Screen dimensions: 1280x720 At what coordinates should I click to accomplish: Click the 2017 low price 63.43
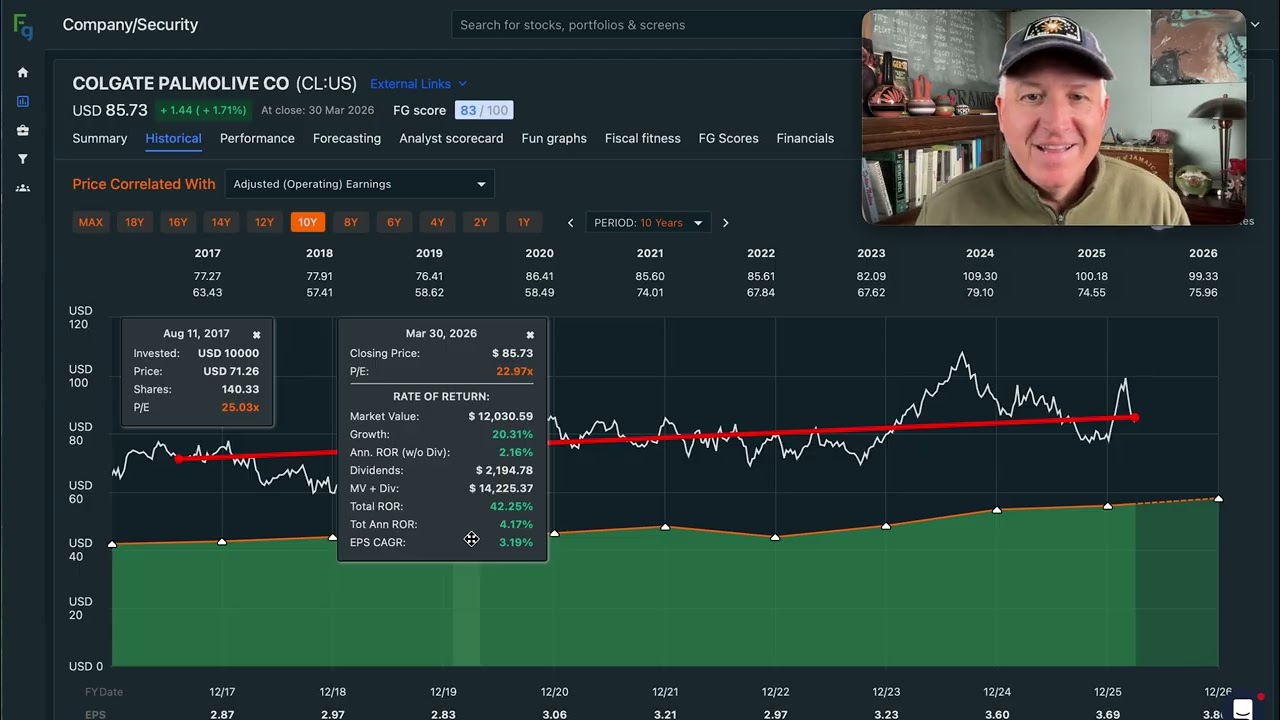click(207, 293)
